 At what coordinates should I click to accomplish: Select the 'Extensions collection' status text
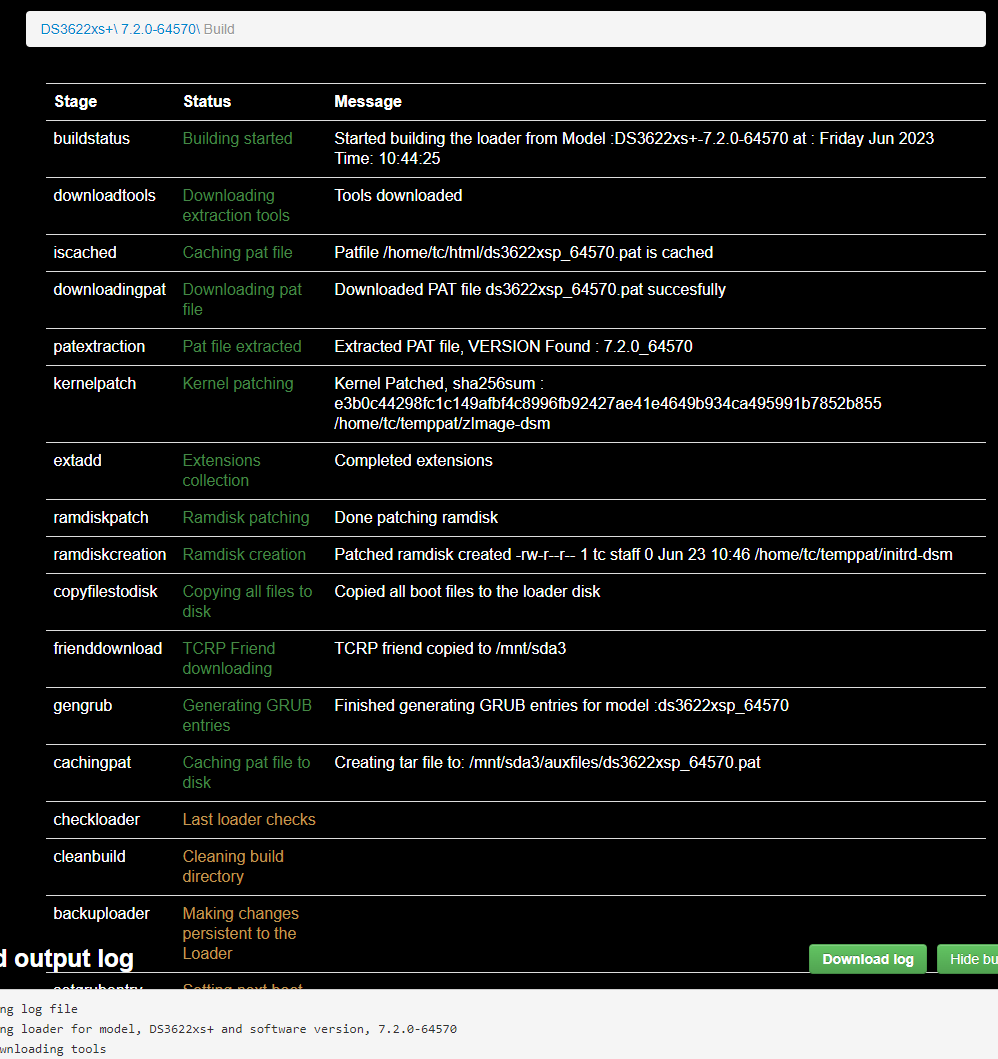221,471
